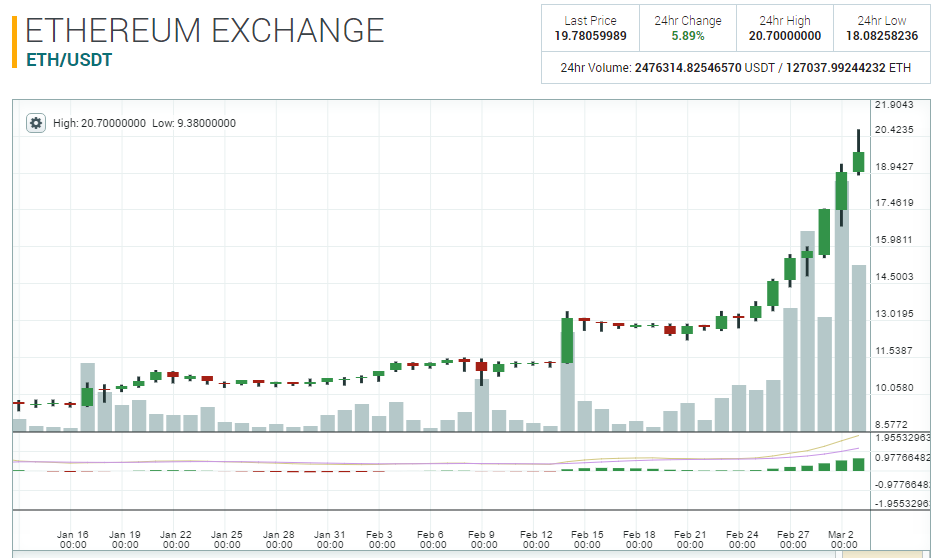Click MACD axis label -0.9776648
This screenshot has height=558, width=950.
(902, 485)
